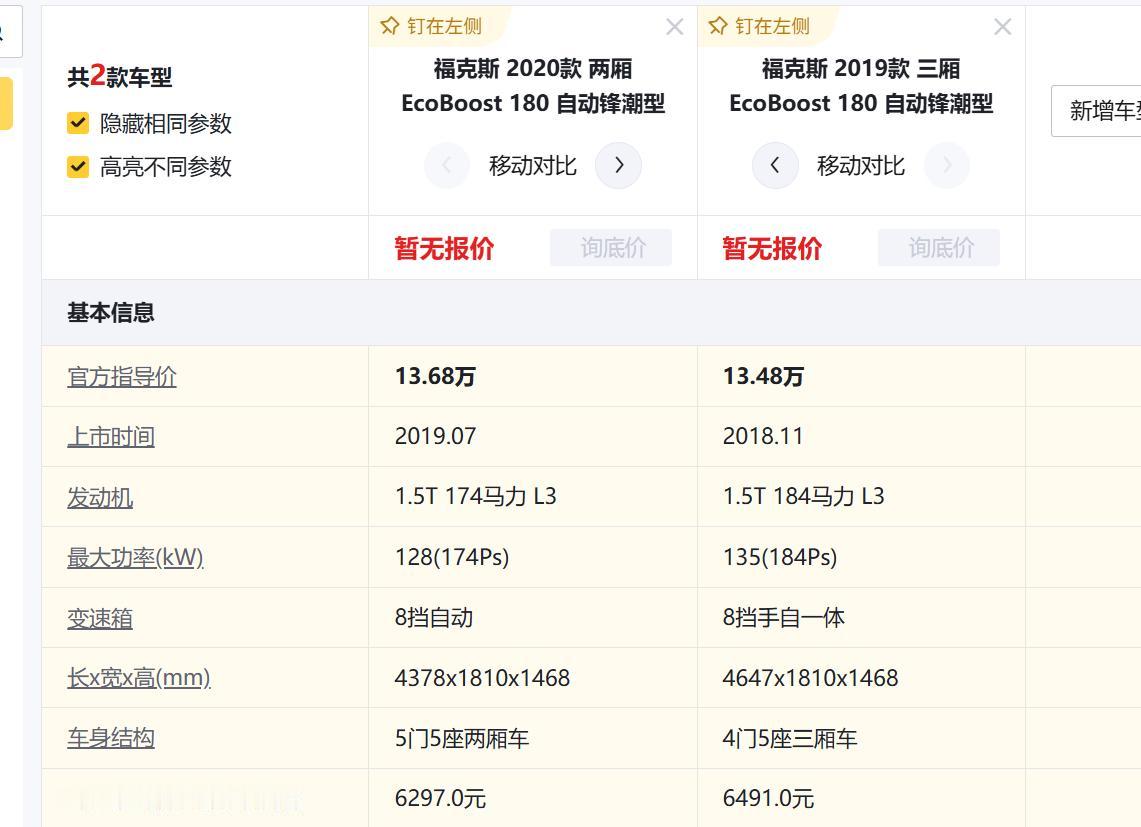The width and height of the screenshot is (1141, 827).
Task: Open 发动机 parameter link
Action: tap(100, 498)
